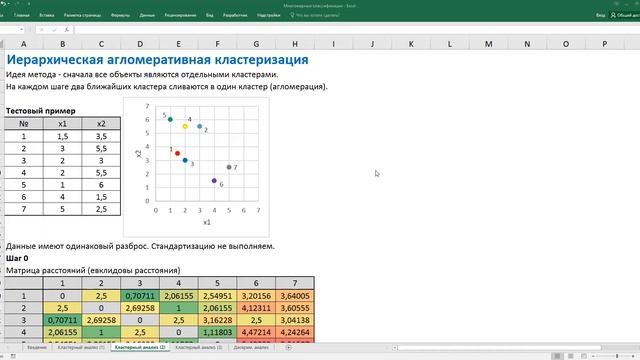640x360 pixels.
Task: Click distance cell 1,11803
Action: point(217,332)
